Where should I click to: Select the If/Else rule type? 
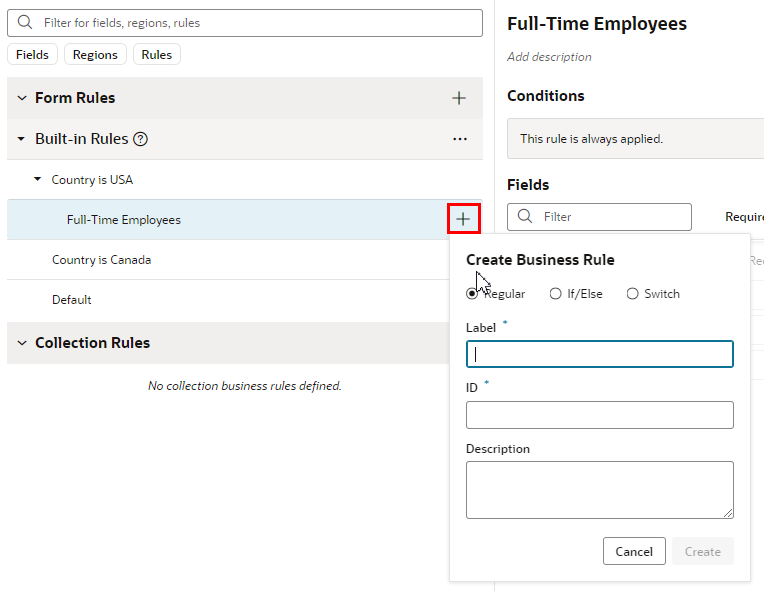[555, 294]
